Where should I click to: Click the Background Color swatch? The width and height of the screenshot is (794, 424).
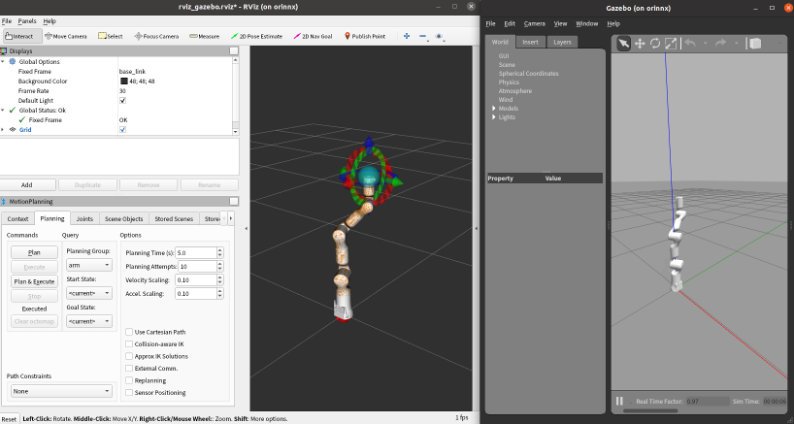point(123,81)
